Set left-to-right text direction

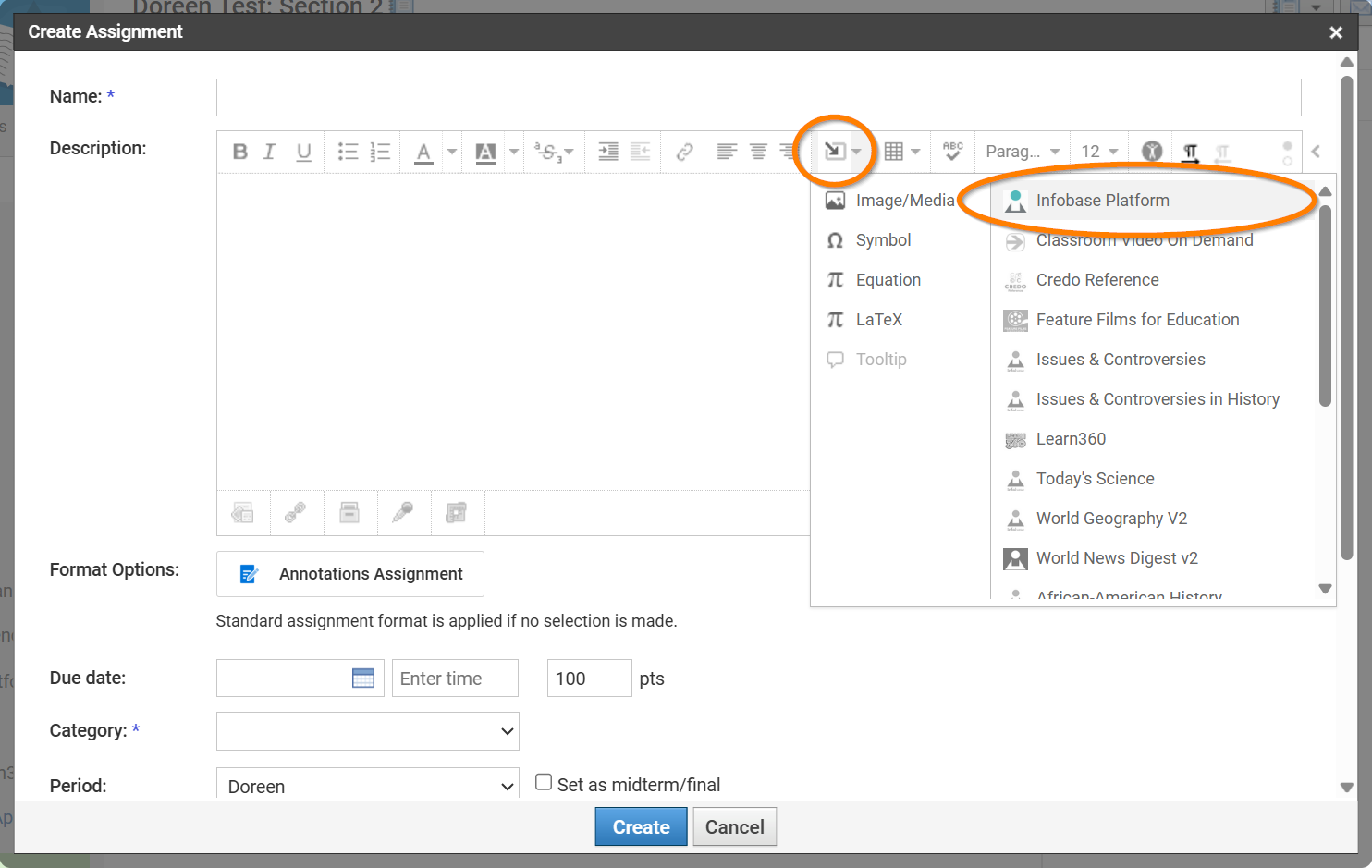pos(1191,153)
